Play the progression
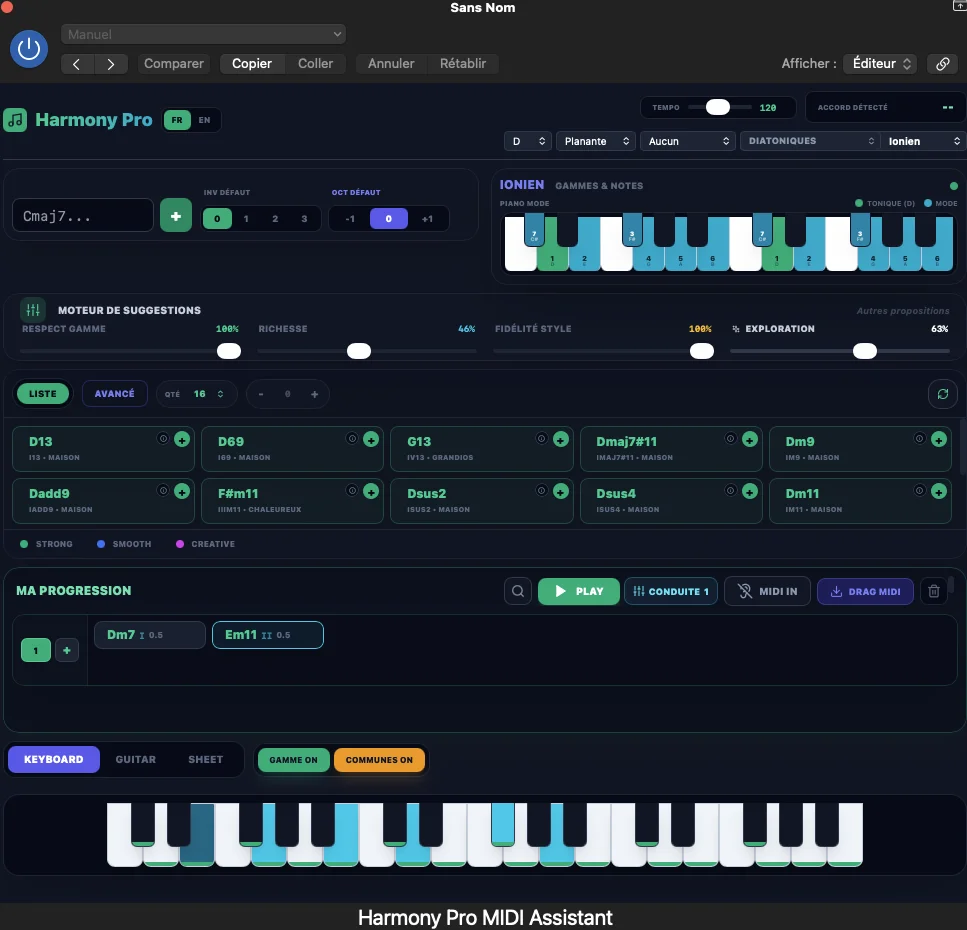967x930 pixels. [578, 591]
